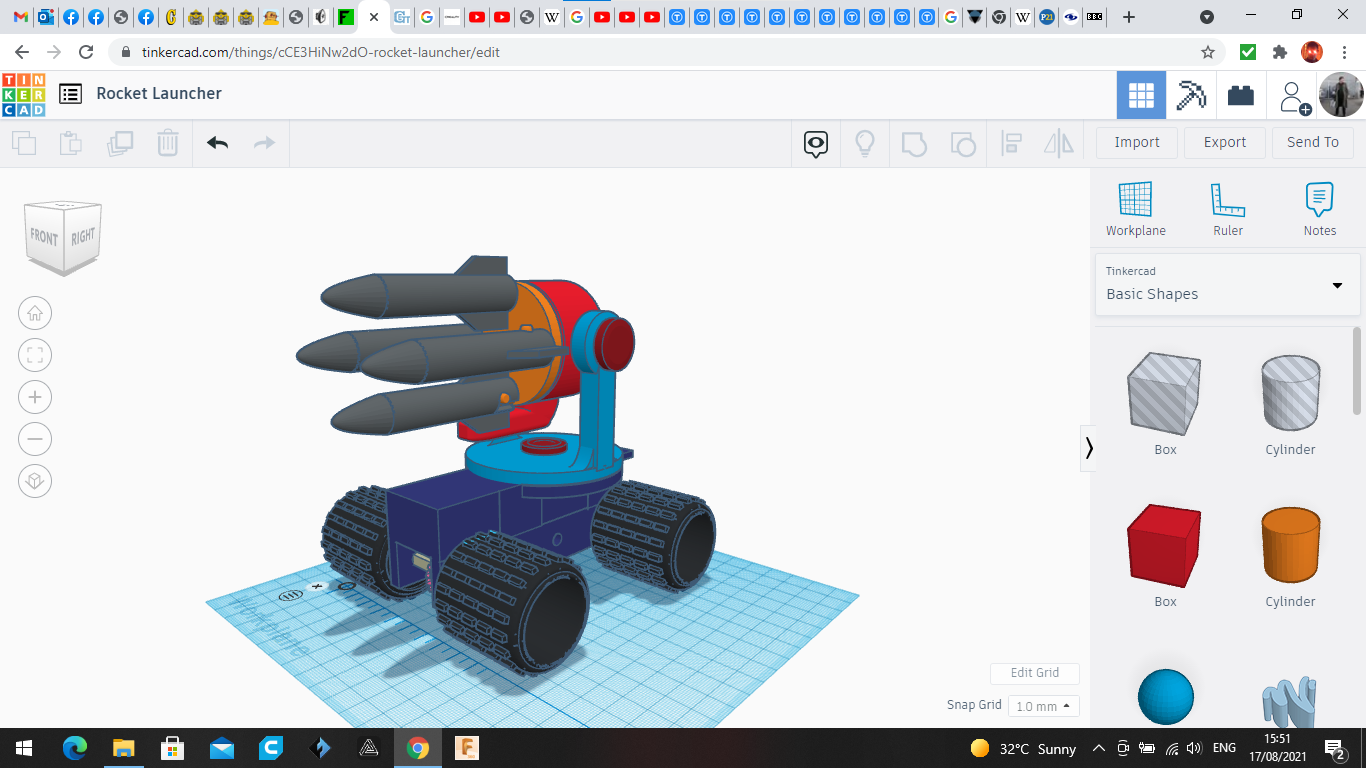The width and height of the screenshot is (1366, 768).
Task: Toggle notes visibility eye icon
Action: [x=816, y=144]
